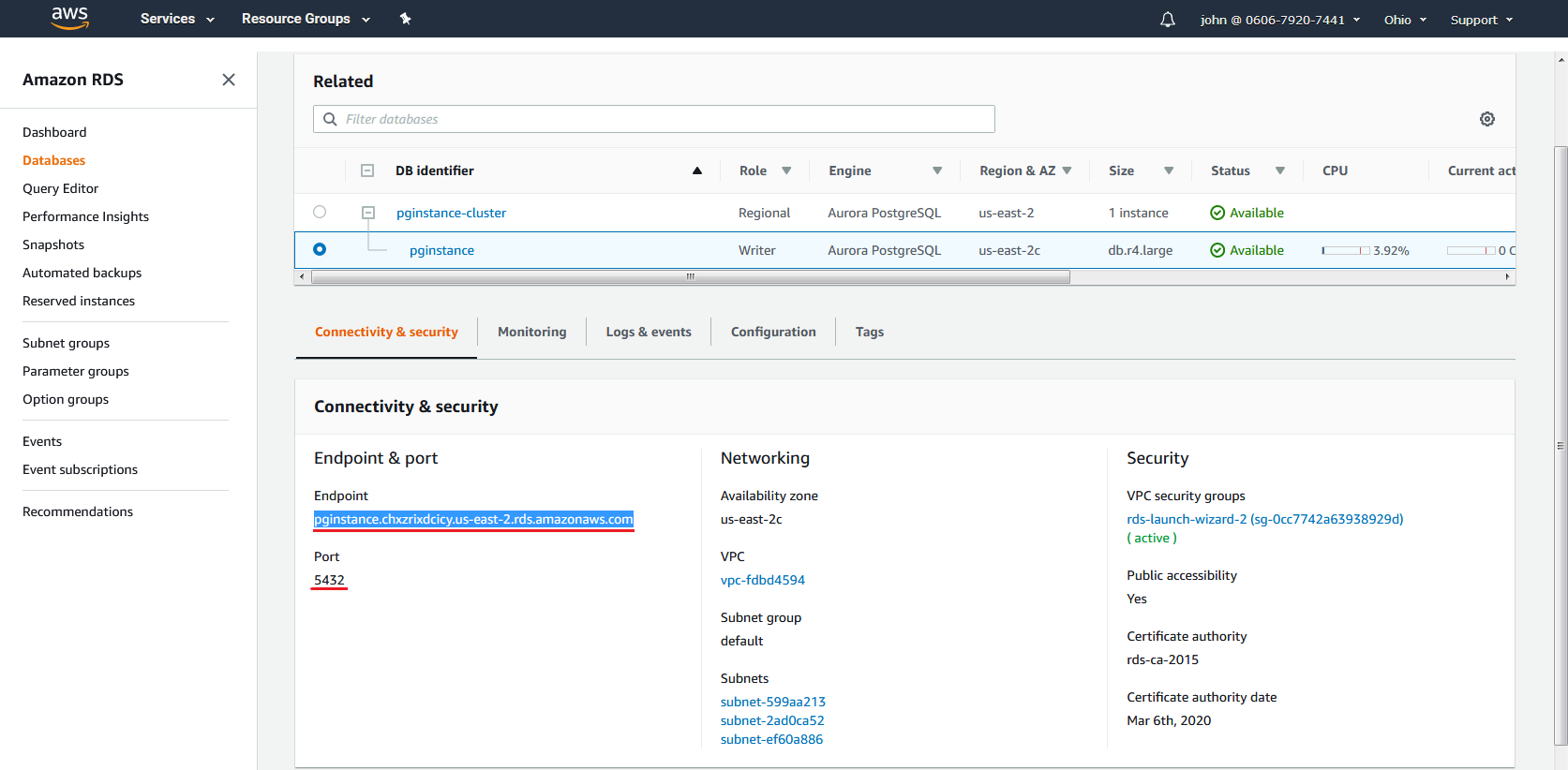Click the search magnifier icon
This screenshot has height=770, width=1568.
330,119
